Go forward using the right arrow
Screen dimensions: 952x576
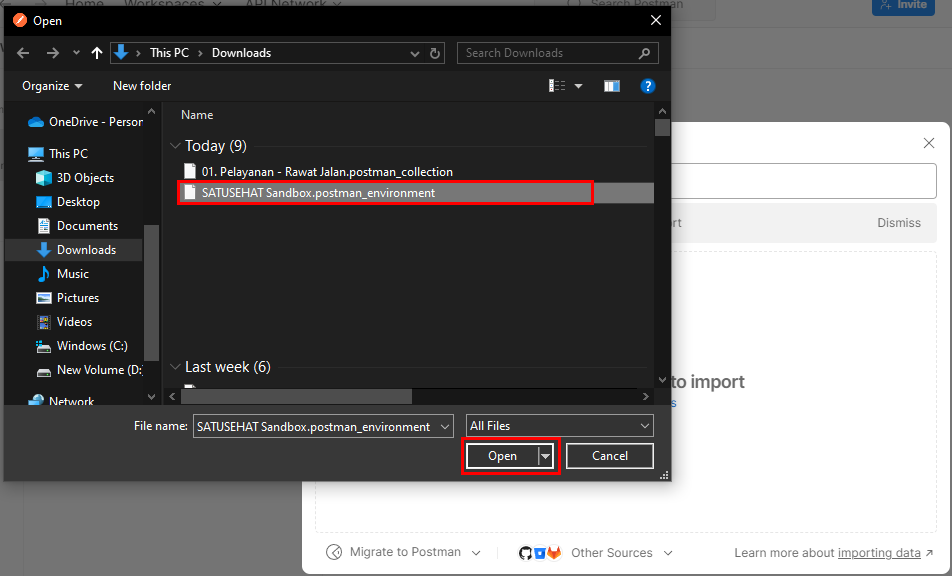click(x=53, y=53)
